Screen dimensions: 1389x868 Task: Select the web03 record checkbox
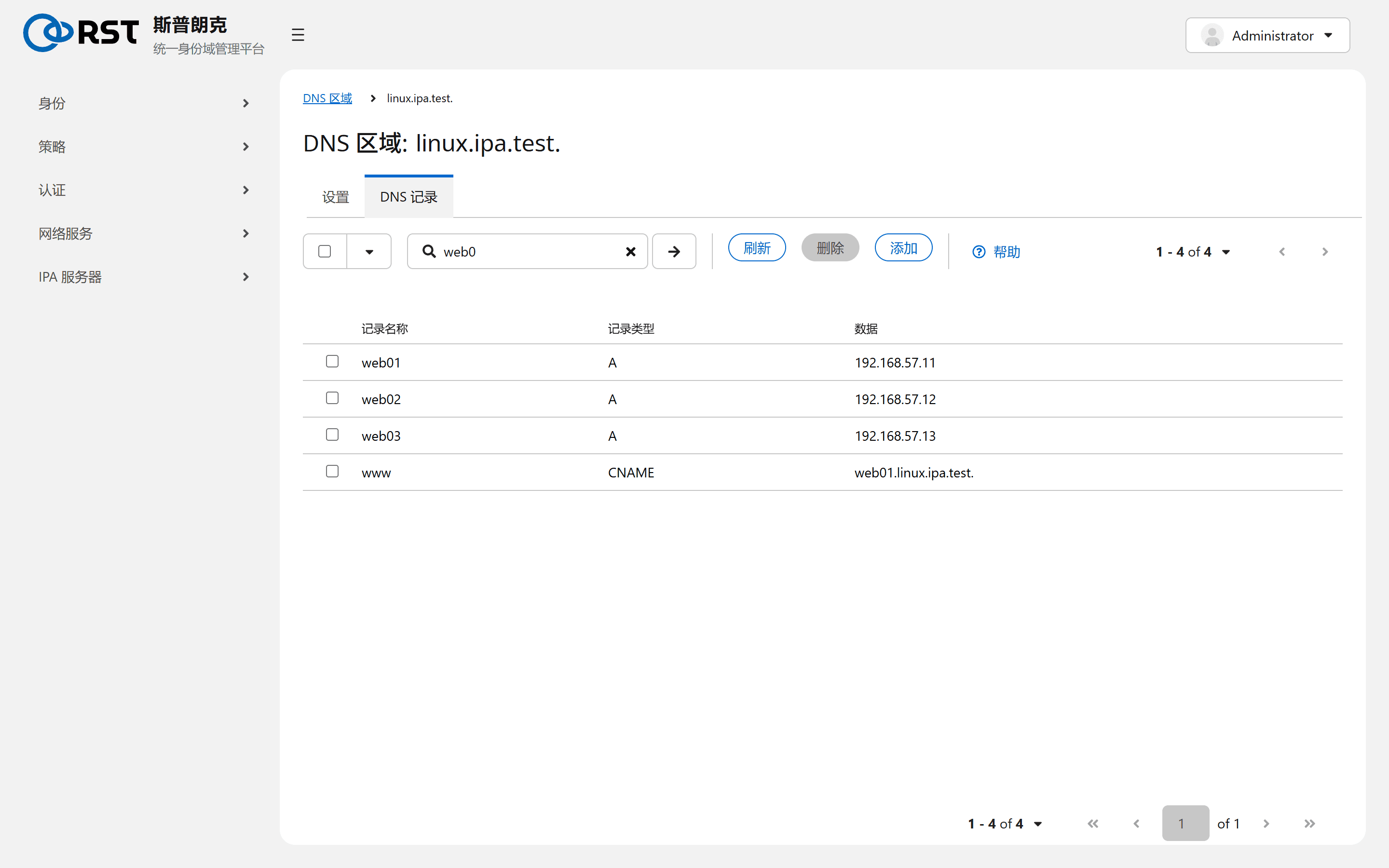tap(332, 434)
